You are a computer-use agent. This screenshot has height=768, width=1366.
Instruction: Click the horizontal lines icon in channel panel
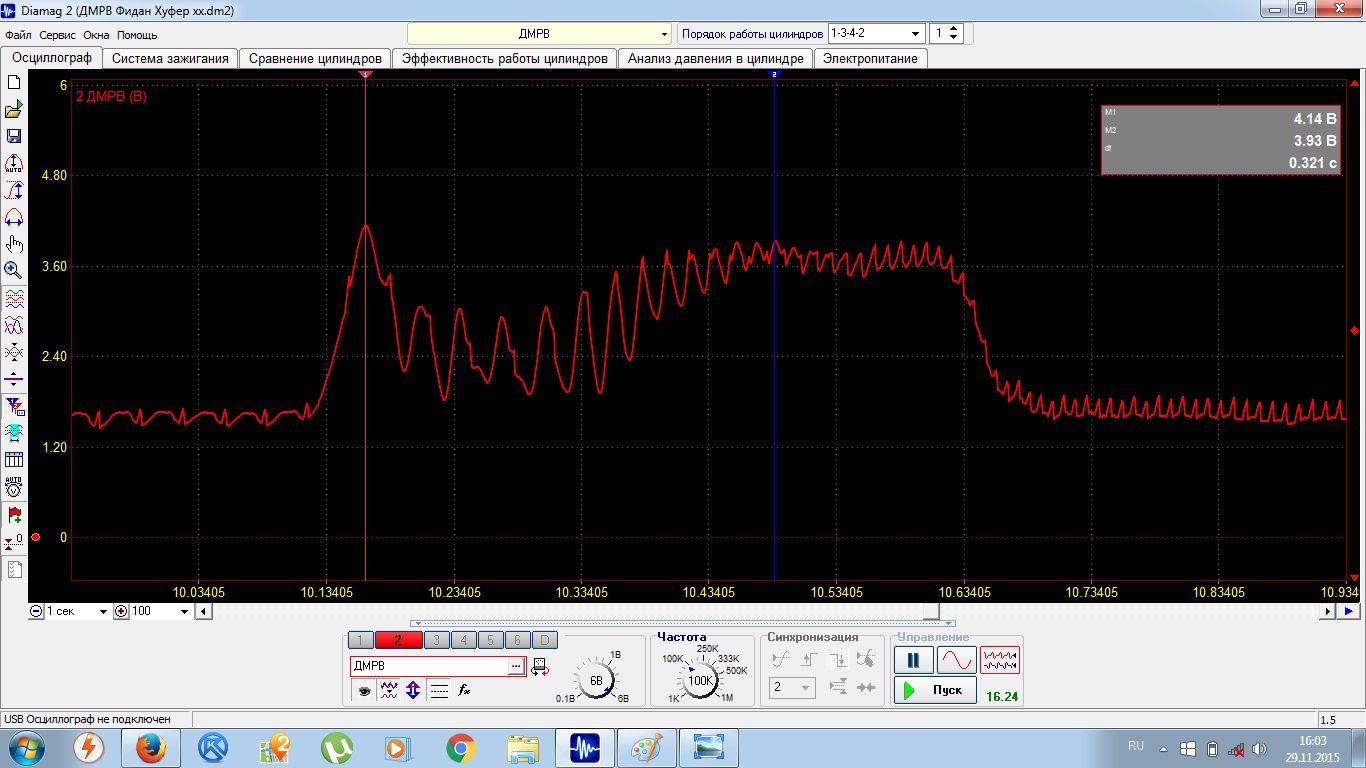(438, 689)
